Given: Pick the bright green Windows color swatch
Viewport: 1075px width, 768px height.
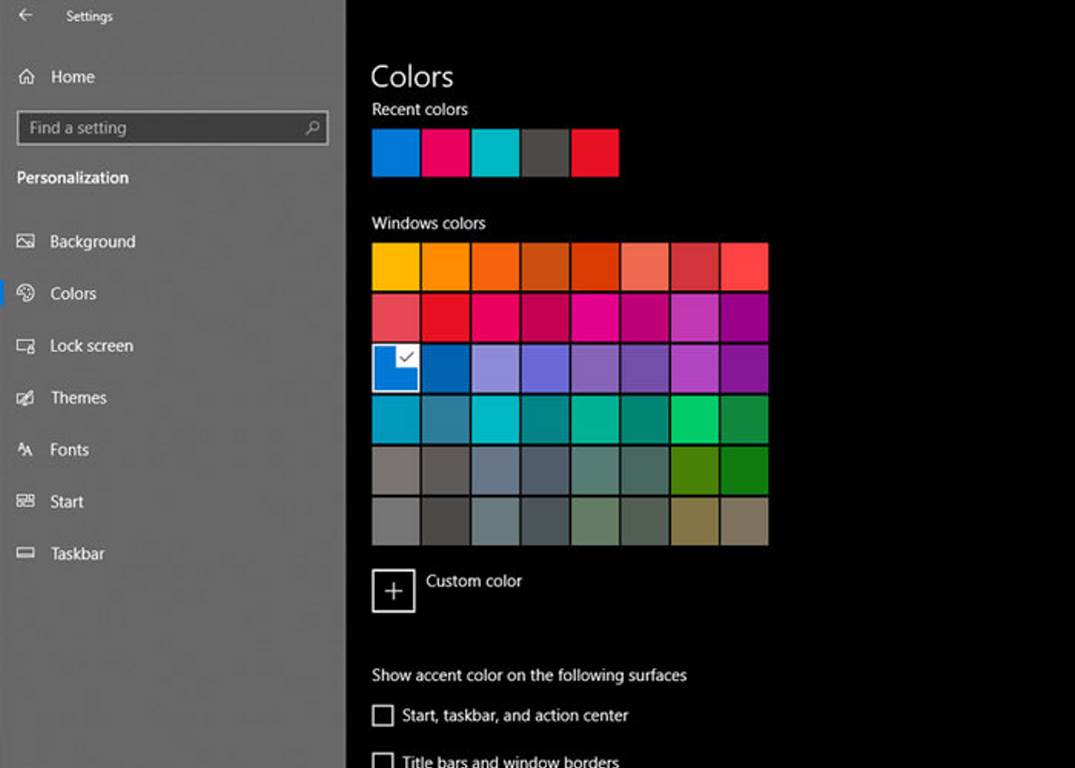Looking at the screenshot, I should (x=695, y=419).
